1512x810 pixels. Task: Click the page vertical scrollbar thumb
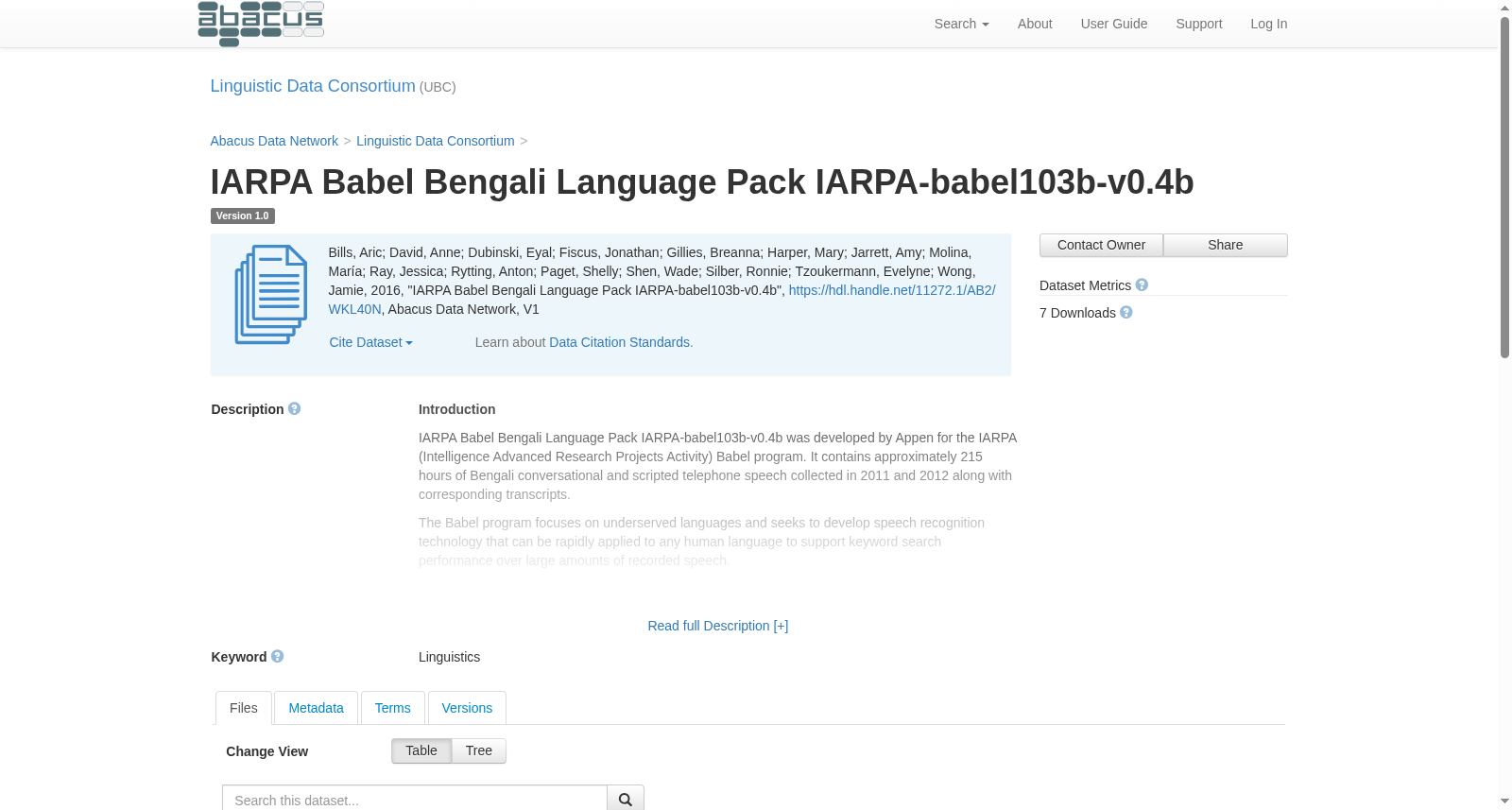coord(1504,187)
